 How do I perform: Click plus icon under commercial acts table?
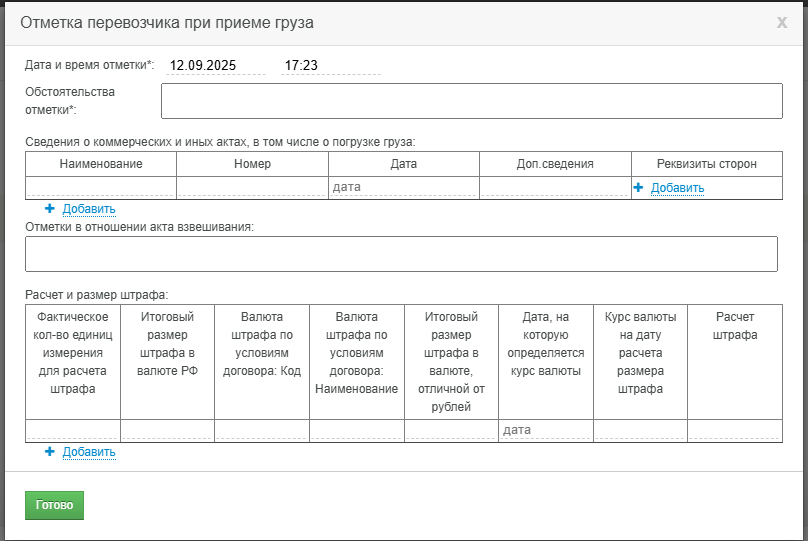[49, 209]
